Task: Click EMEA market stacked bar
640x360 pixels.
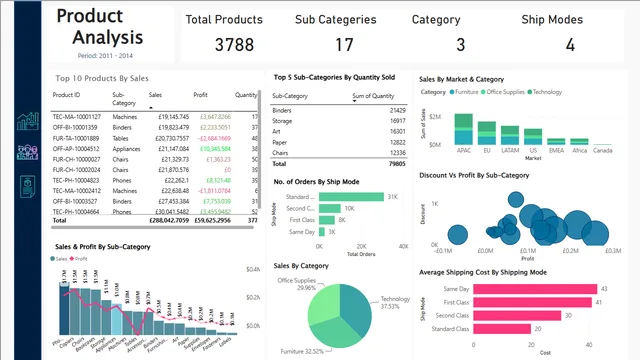Action: [556, 142]
